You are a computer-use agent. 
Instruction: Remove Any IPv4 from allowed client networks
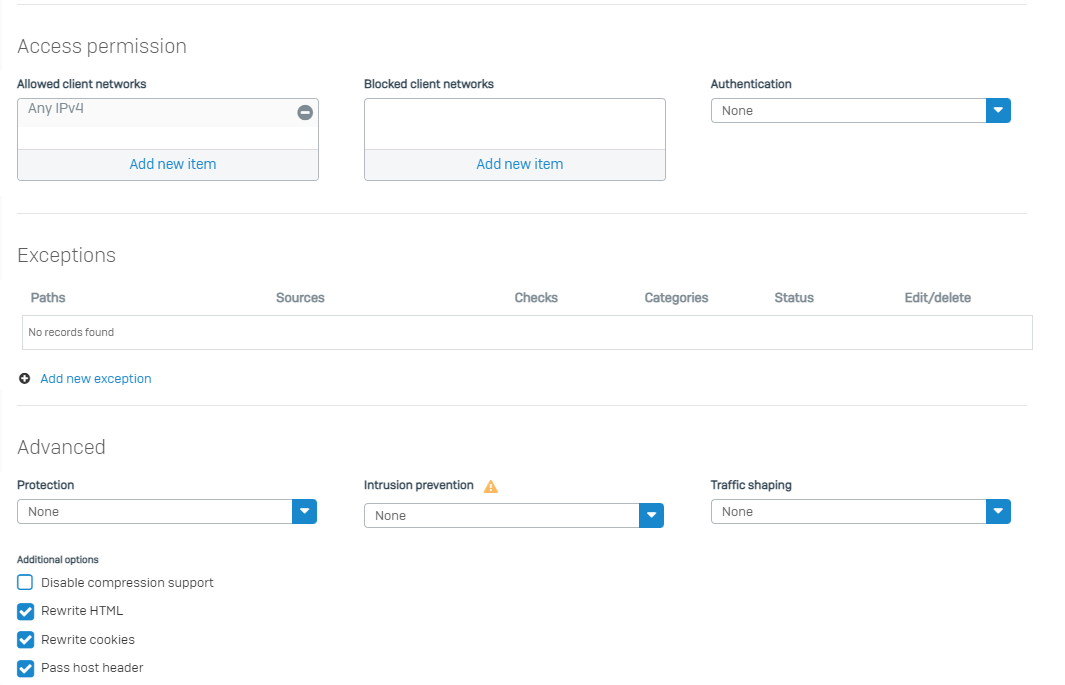[x=305, y=113]
